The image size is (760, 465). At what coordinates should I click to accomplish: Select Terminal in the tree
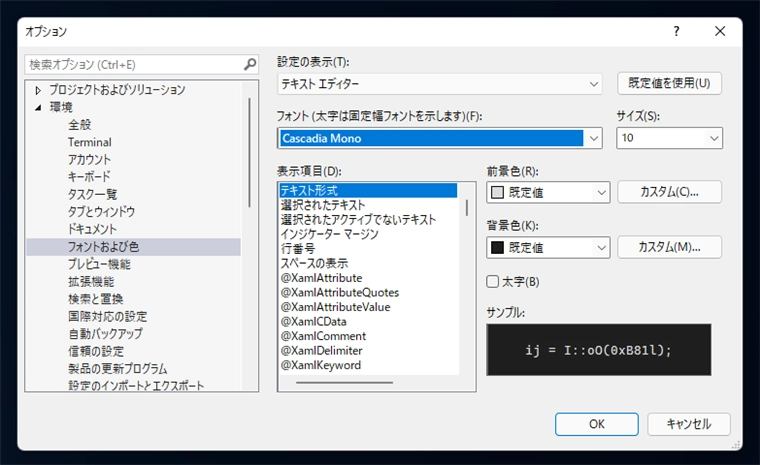pos(90,143)
